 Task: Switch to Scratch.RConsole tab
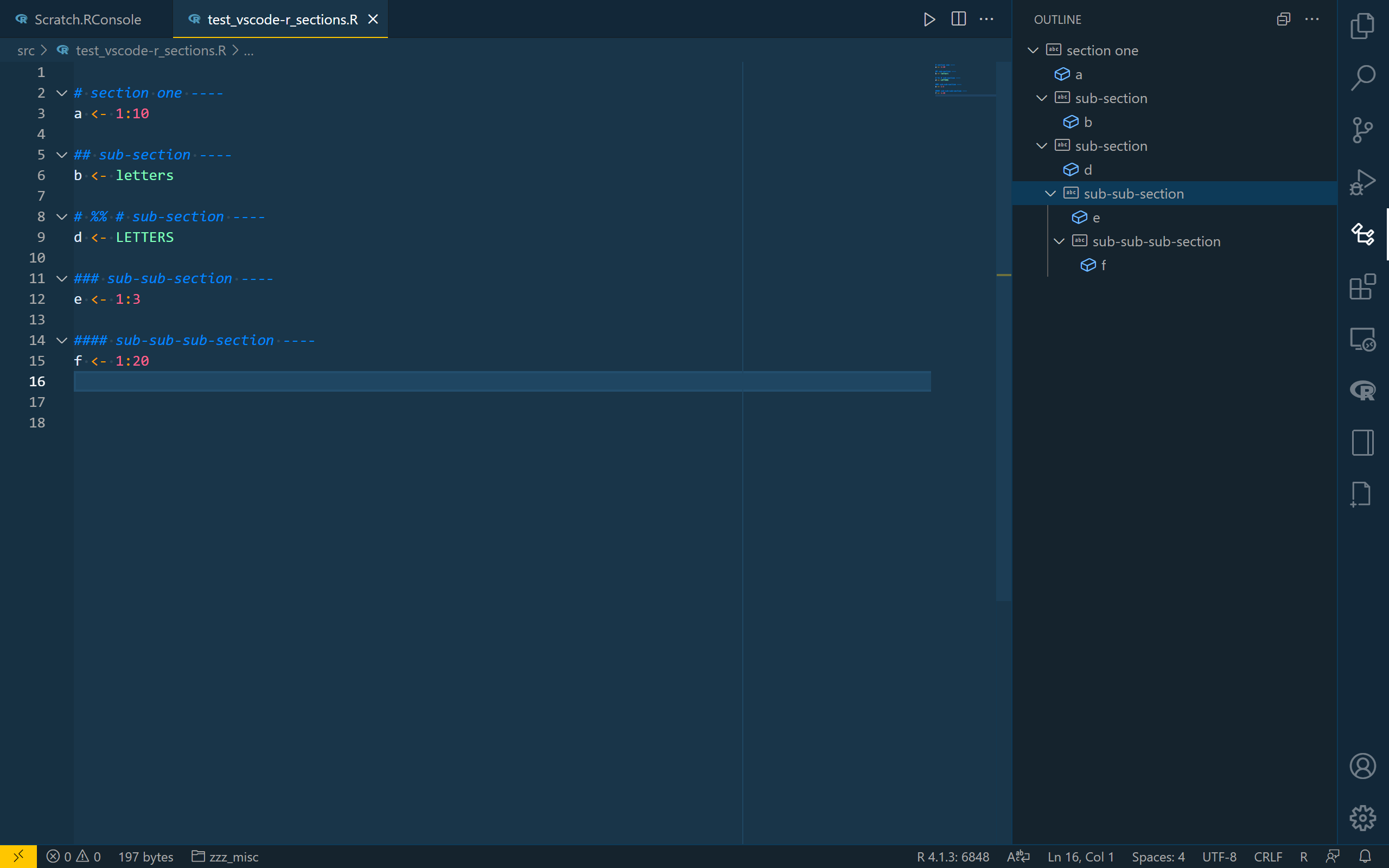tap(87, 20)
